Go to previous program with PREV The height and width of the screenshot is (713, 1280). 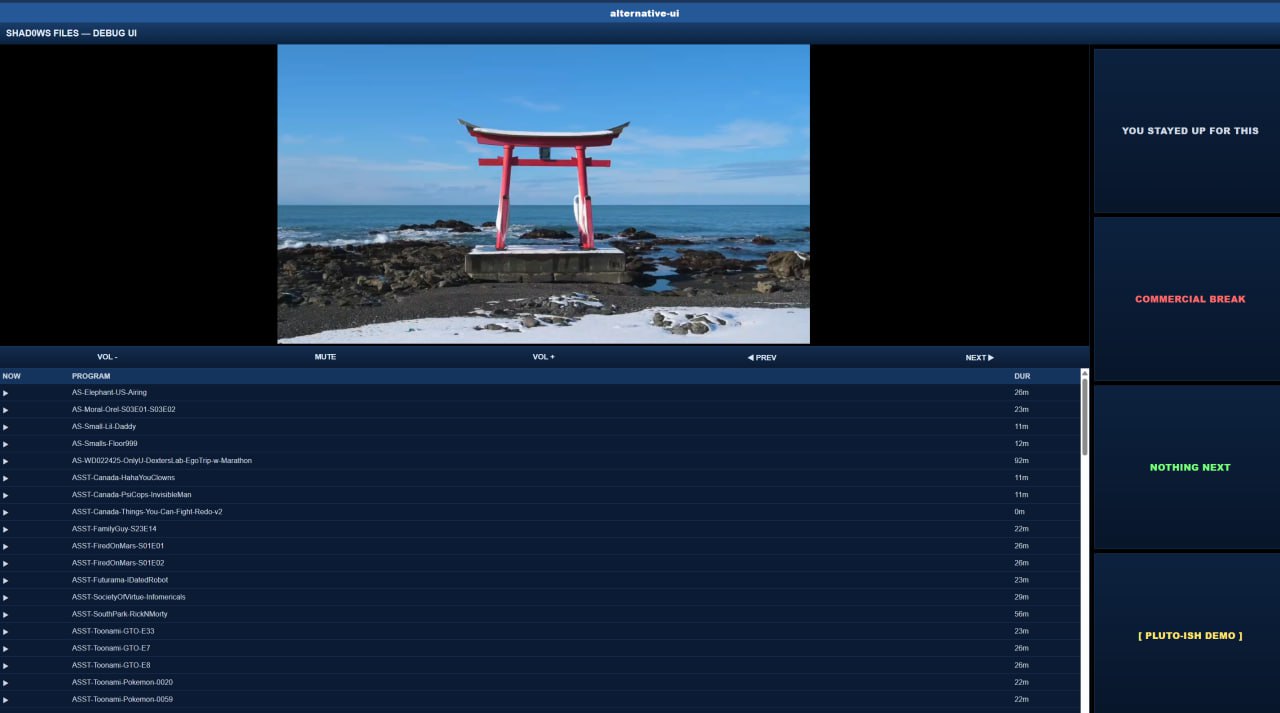[x=761, y=357]
